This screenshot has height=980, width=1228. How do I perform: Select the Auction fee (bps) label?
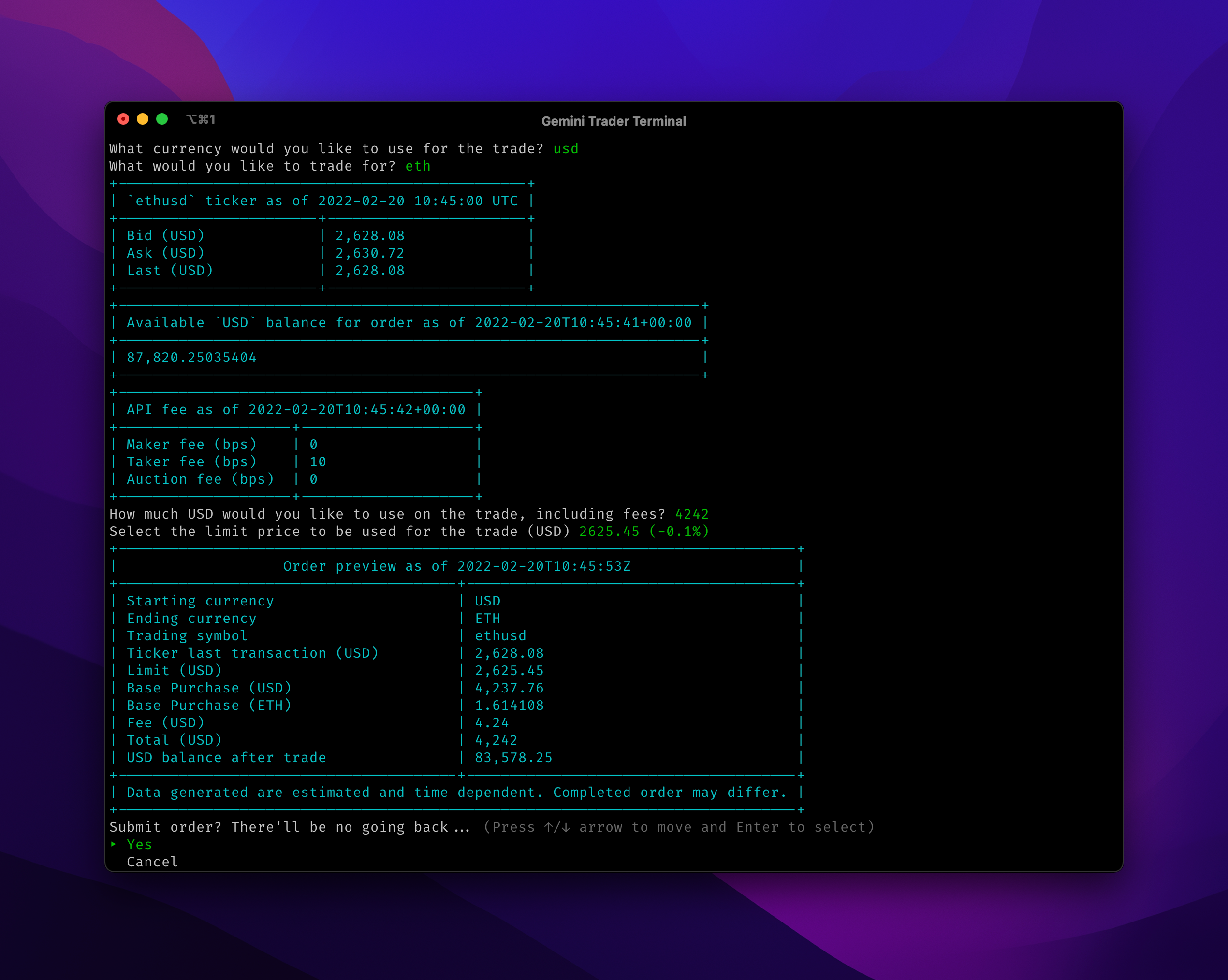(x=200, y=479)
